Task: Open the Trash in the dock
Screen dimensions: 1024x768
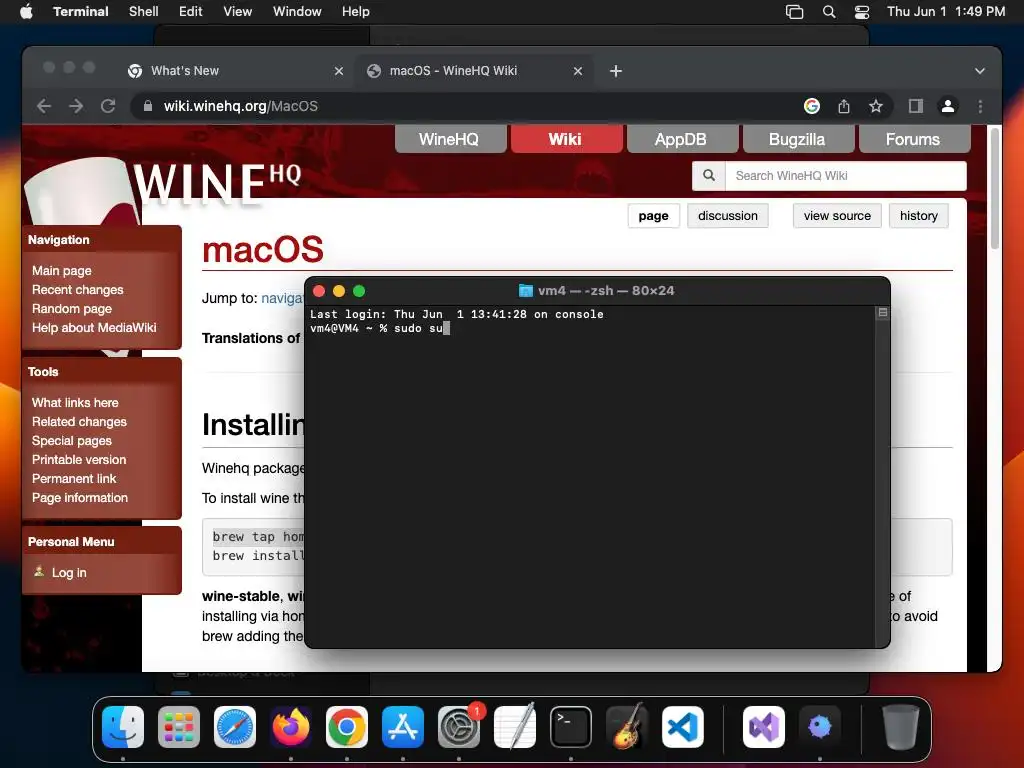Action: 901,727
